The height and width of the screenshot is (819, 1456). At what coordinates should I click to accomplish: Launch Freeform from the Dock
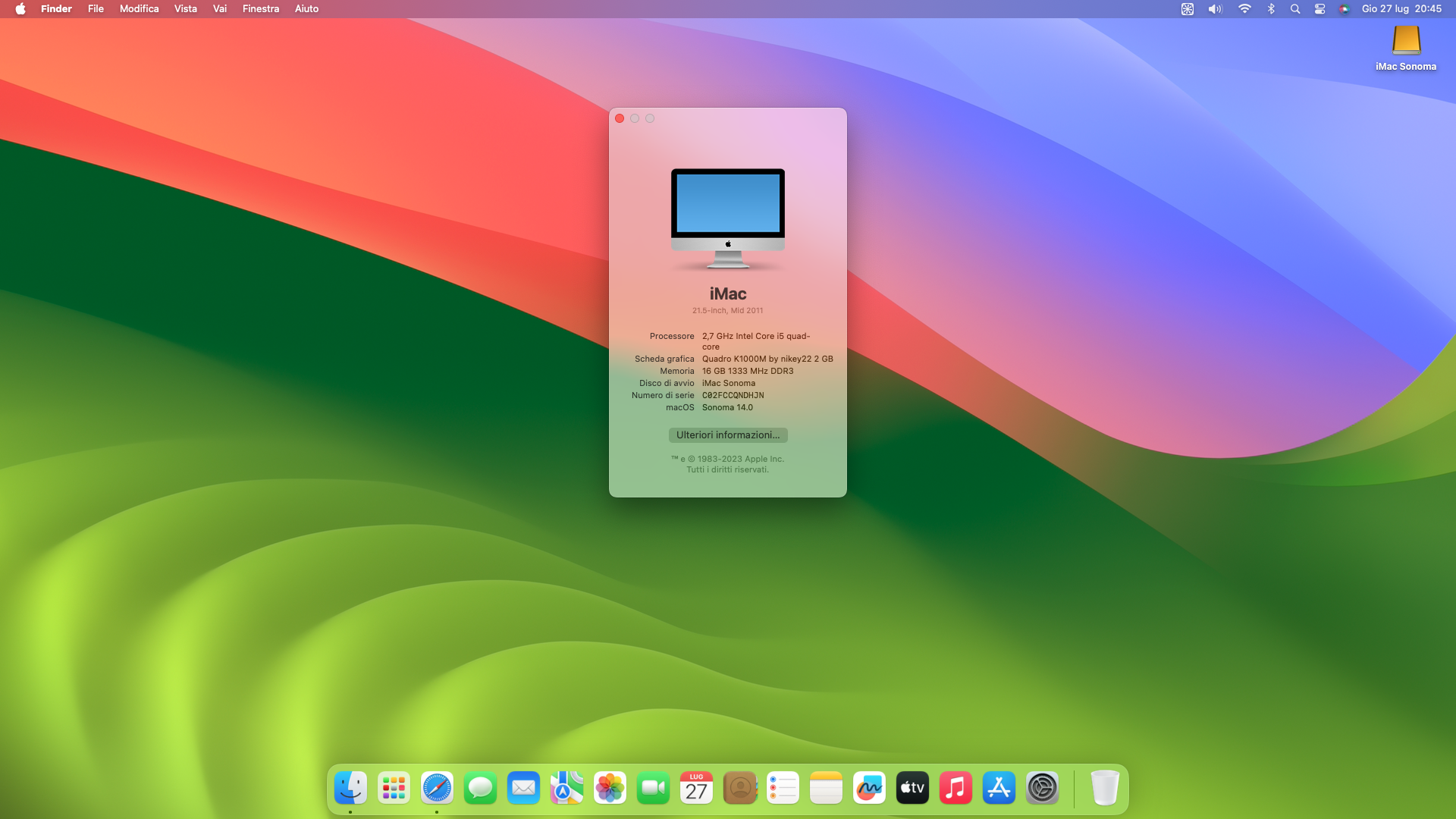click(869, 788)
